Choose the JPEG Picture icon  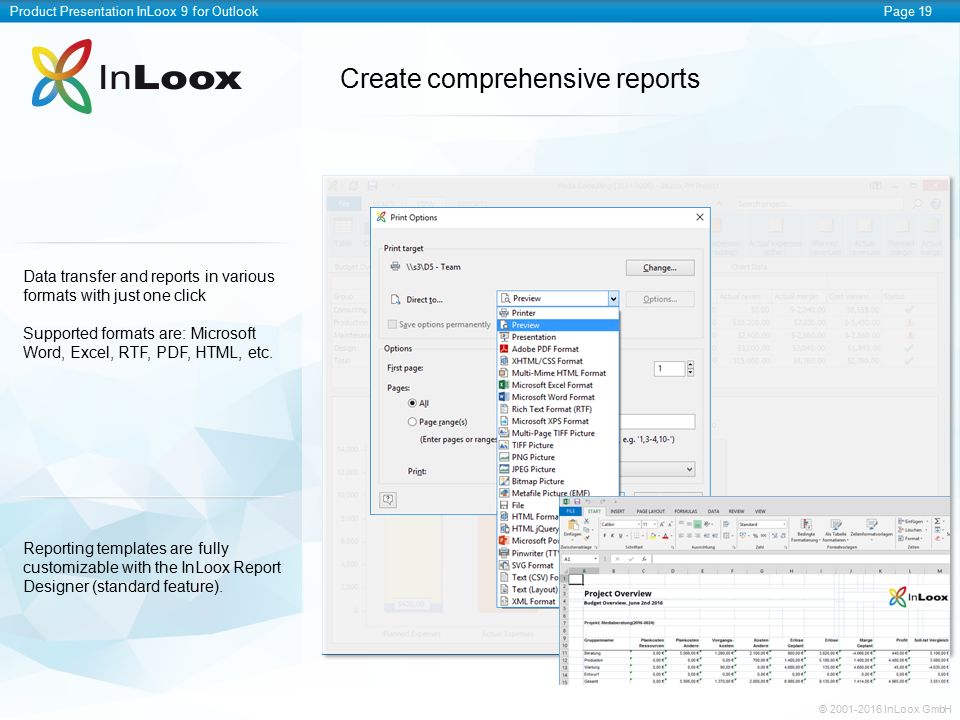(504, 469)
